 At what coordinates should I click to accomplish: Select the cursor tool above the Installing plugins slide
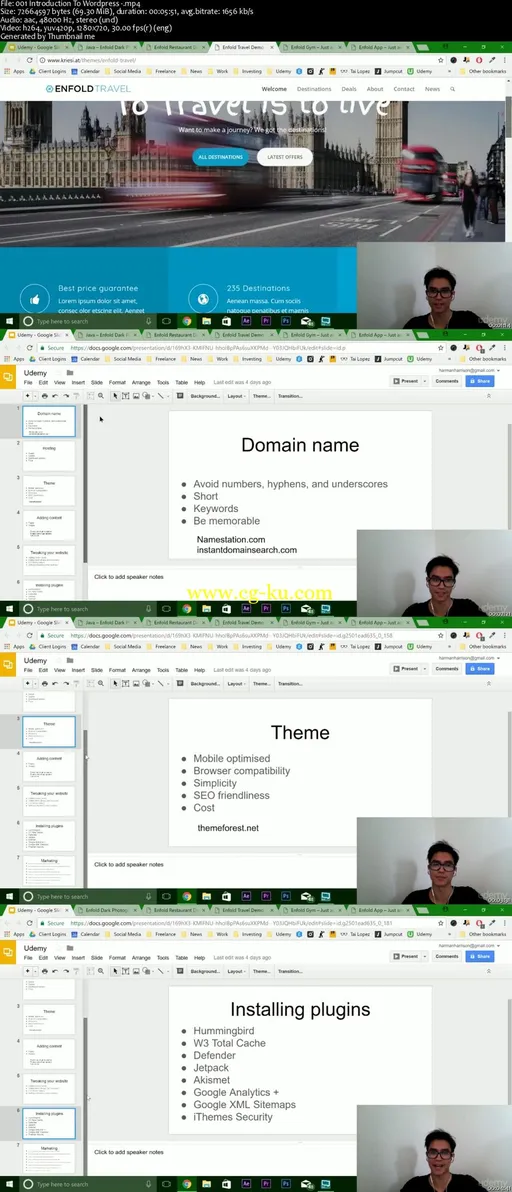point(115,971)
